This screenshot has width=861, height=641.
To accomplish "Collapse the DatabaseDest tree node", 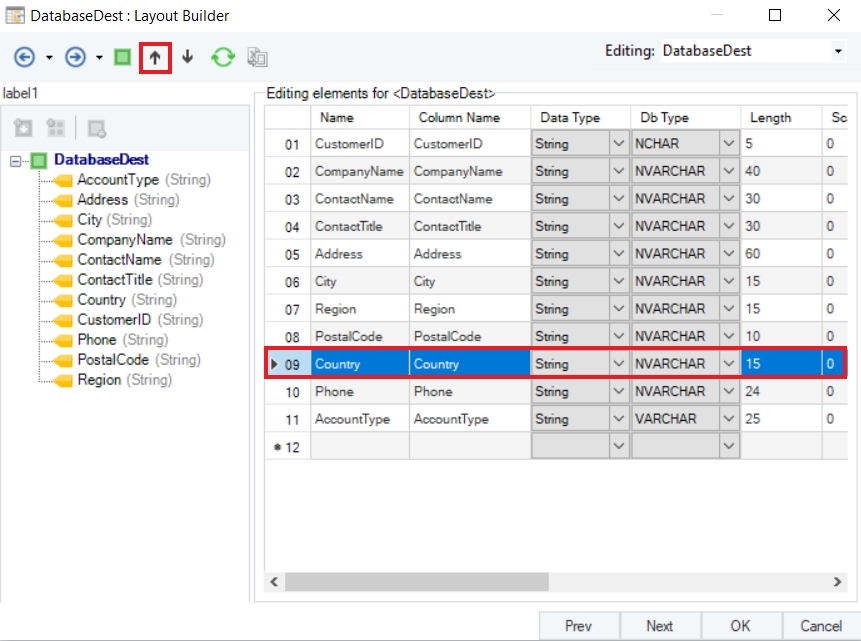I will click(15, 160).
